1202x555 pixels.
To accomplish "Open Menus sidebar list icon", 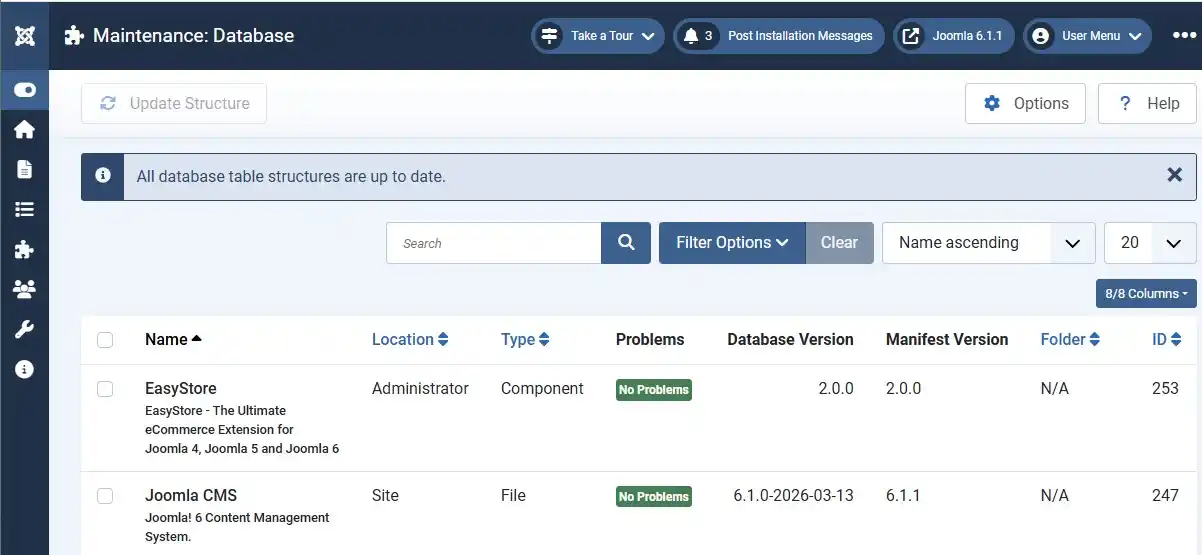I will (x=24, y=209).
